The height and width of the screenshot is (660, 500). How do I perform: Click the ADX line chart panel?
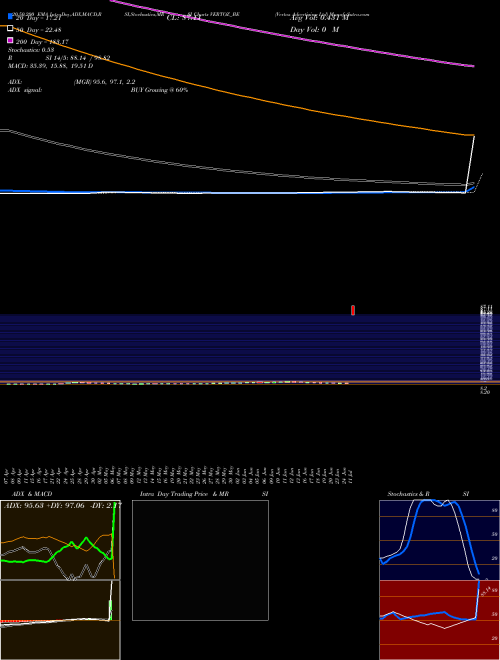[x=60, y=540]
